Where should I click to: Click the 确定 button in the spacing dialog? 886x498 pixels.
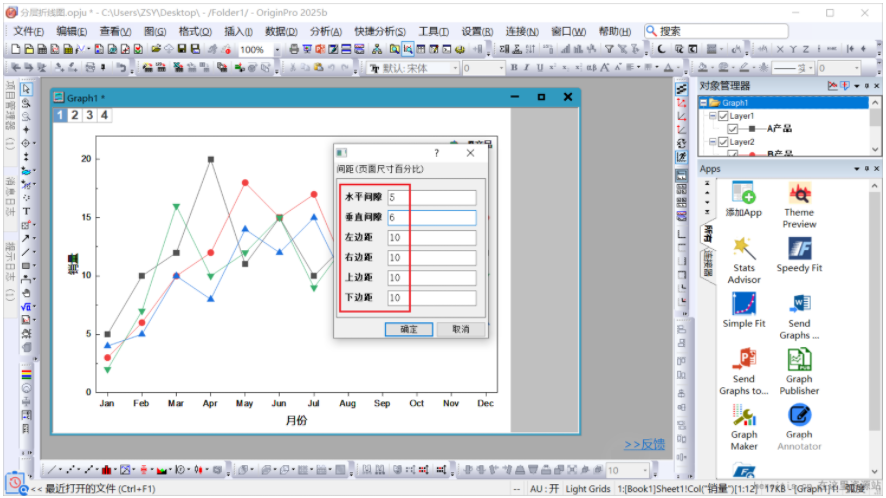[x=409, y=329]
